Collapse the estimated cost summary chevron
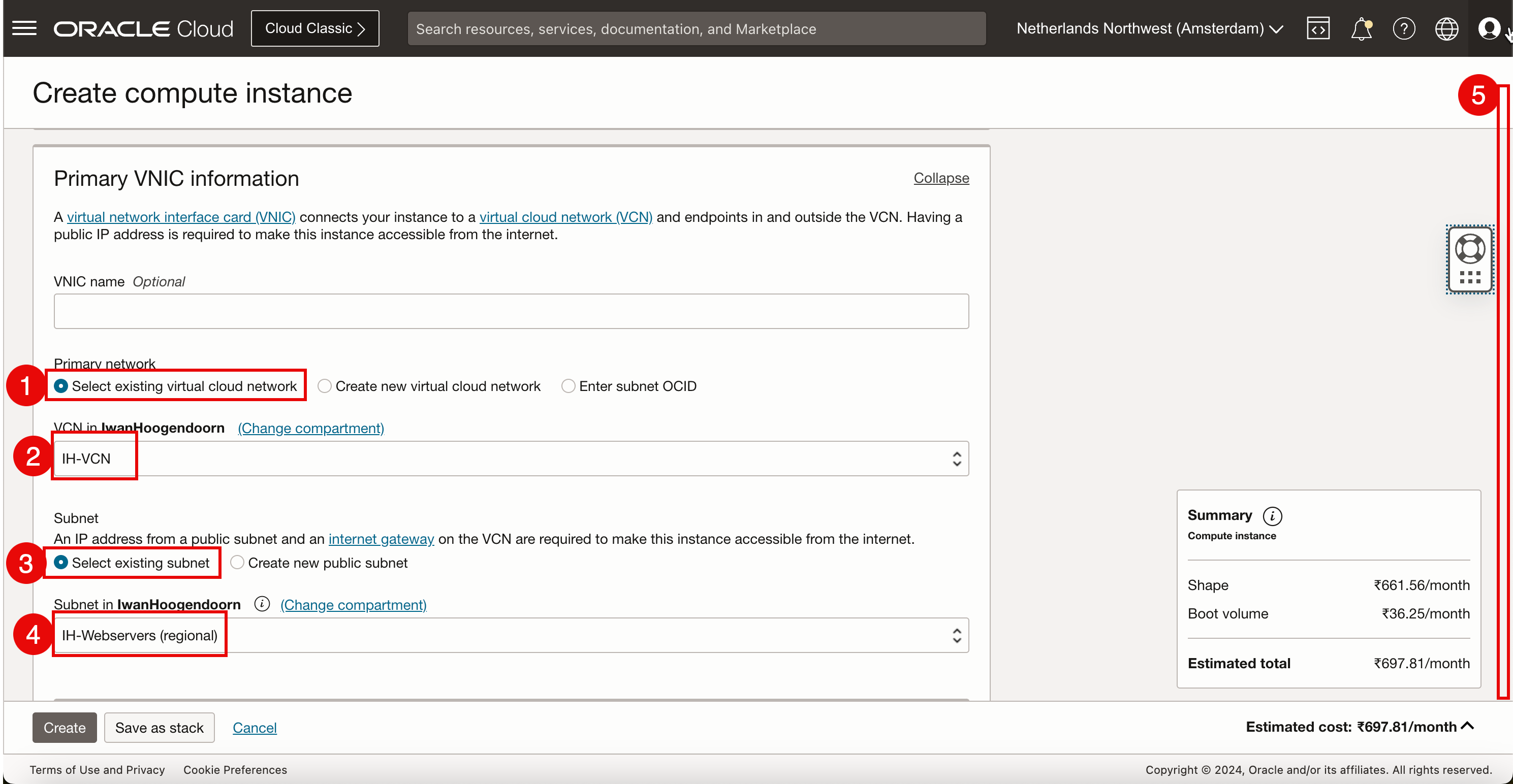1513x784 pixels. (x=1467, y=726)
